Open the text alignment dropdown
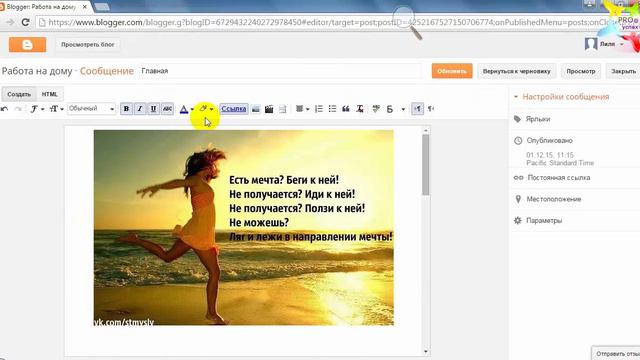640x360 pixels. (302, 109)
